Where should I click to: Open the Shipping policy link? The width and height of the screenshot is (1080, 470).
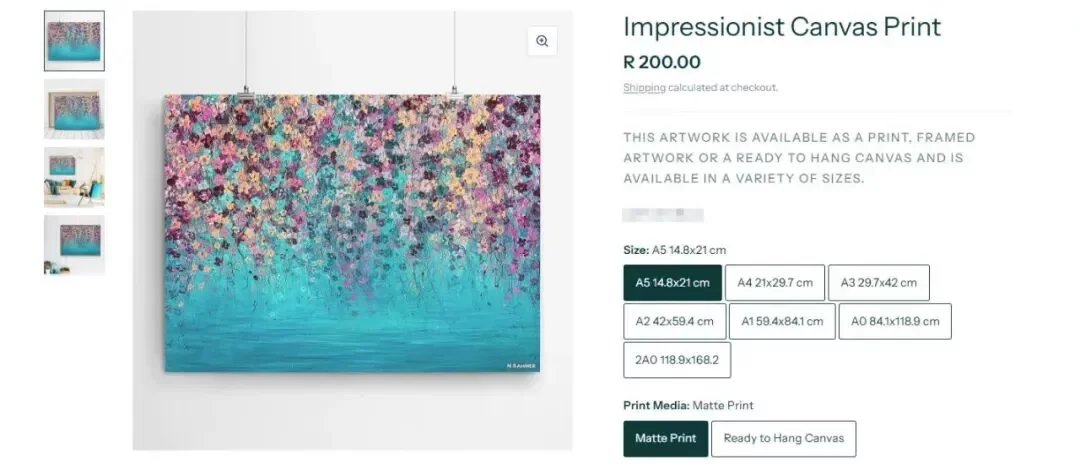click(644, 88)
